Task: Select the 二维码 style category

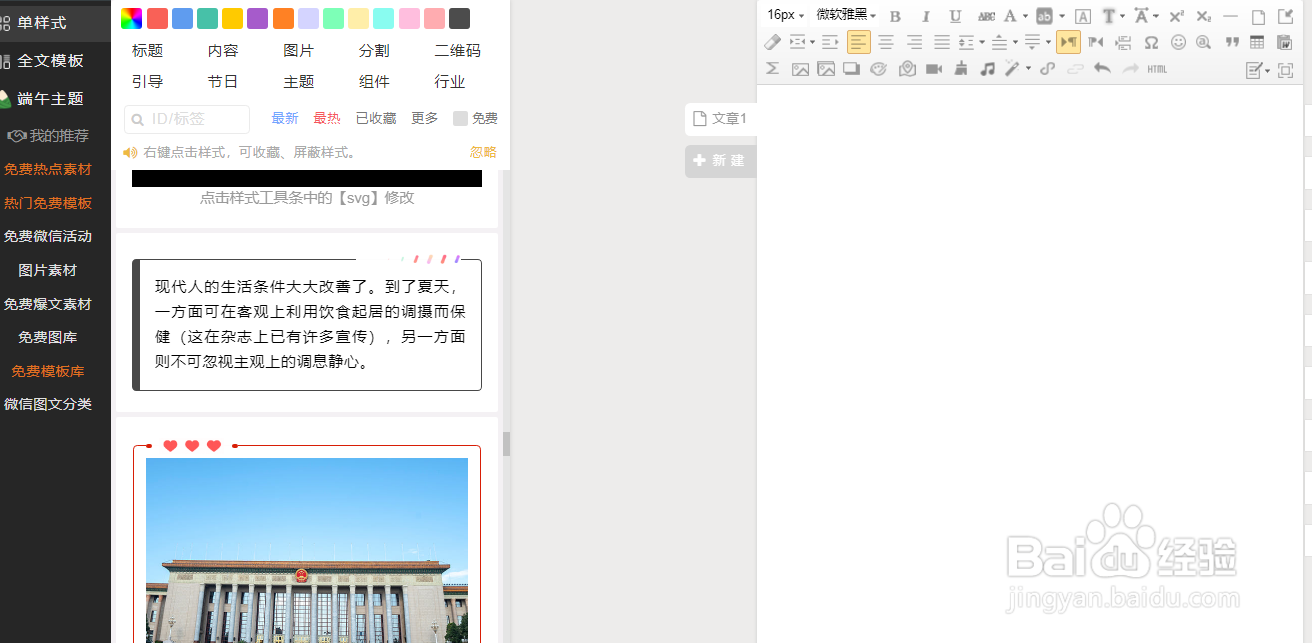Action: [x=457, y=50]
